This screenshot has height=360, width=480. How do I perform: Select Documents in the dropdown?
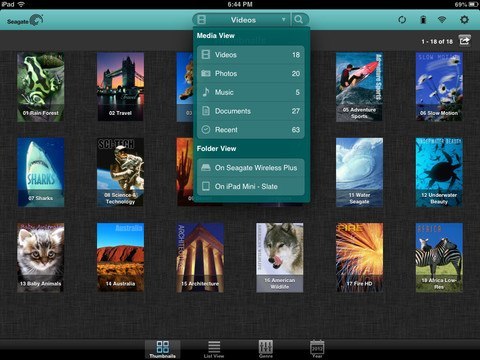251,111
